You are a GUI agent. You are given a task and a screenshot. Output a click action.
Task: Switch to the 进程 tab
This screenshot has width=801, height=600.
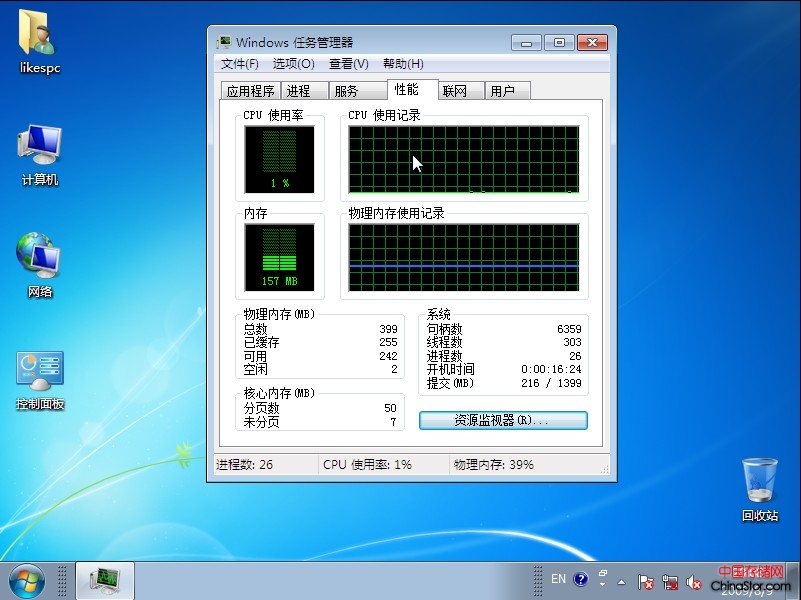click(298, 91)
